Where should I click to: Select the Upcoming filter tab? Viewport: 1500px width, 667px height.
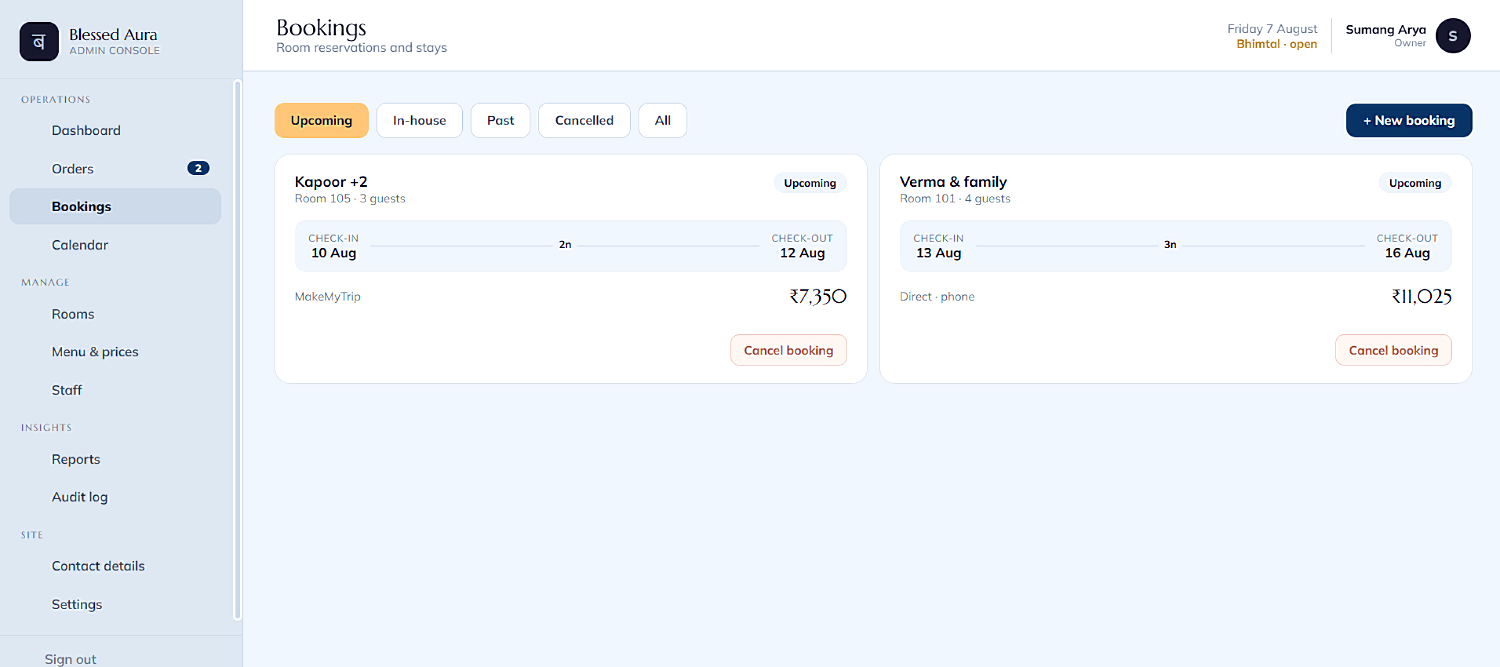pyautogui.click(x=321, y=120)
